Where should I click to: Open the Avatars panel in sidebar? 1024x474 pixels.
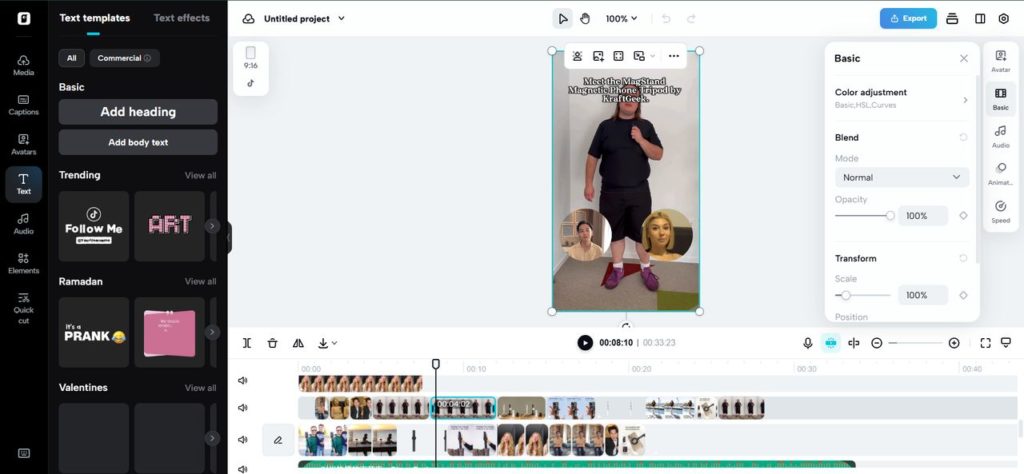(23, 144)
